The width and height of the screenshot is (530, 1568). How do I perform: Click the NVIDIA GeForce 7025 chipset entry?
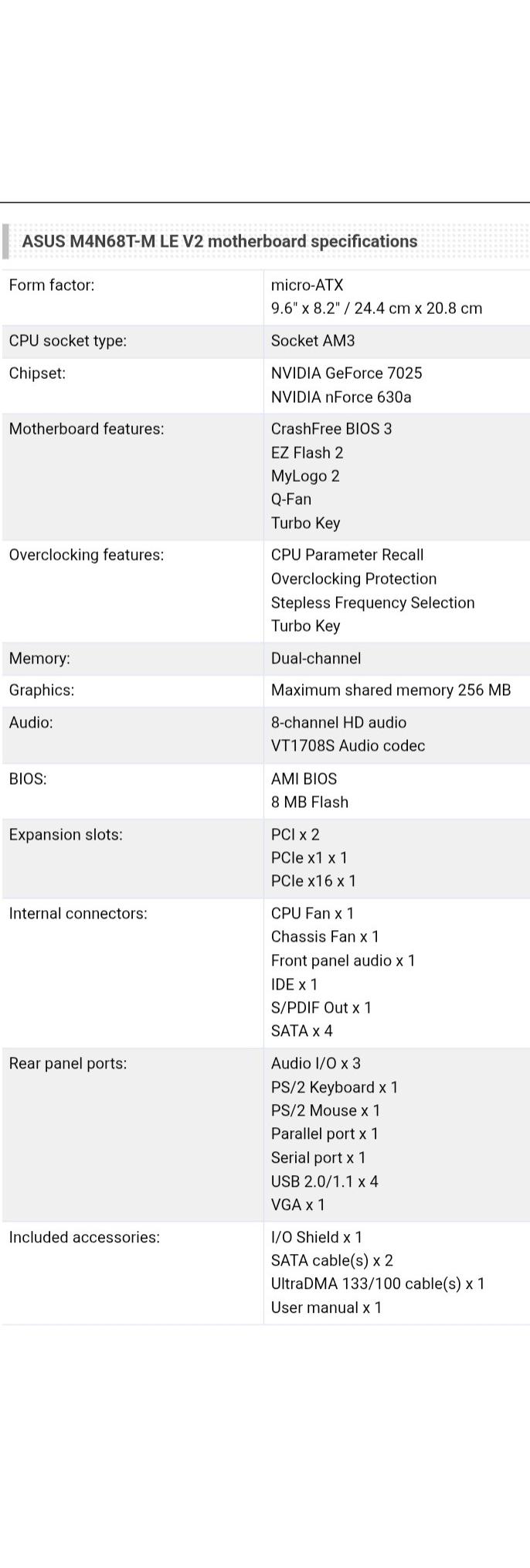[346, 373]
